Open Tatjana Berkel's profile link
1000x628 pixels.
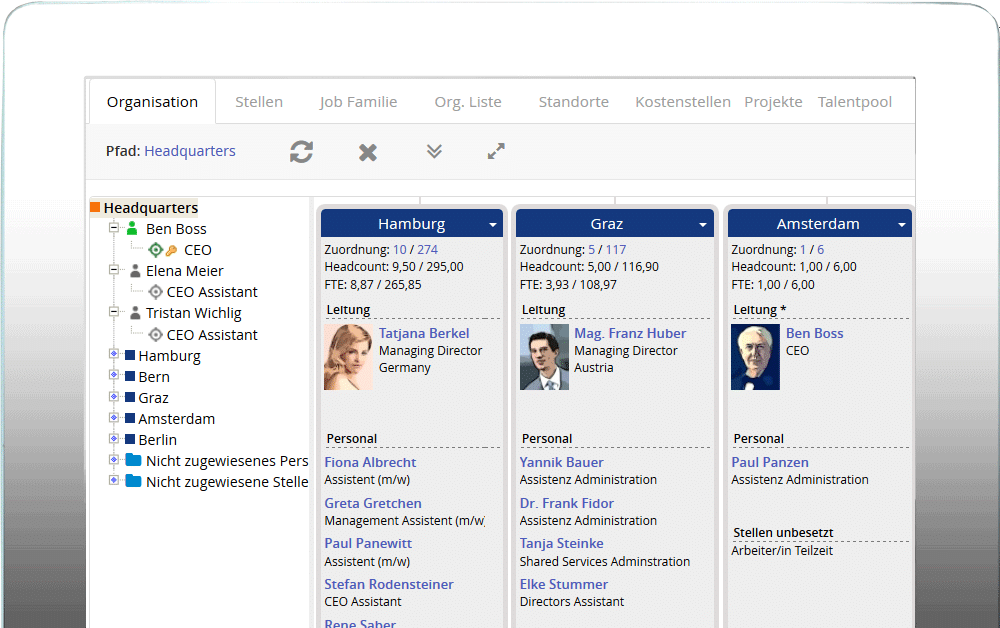tap(424, 333)
